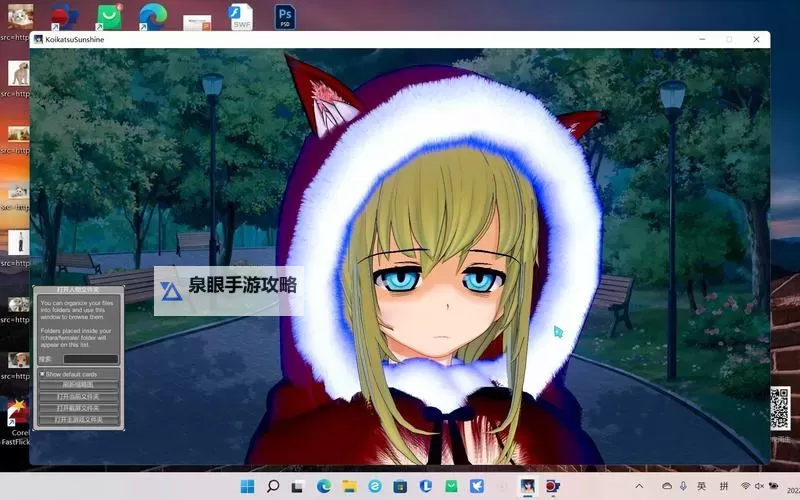Open the Microsoft Edge desktop shortcut
This screenshot has width=800, height=500.
click(x=152, y=17)
